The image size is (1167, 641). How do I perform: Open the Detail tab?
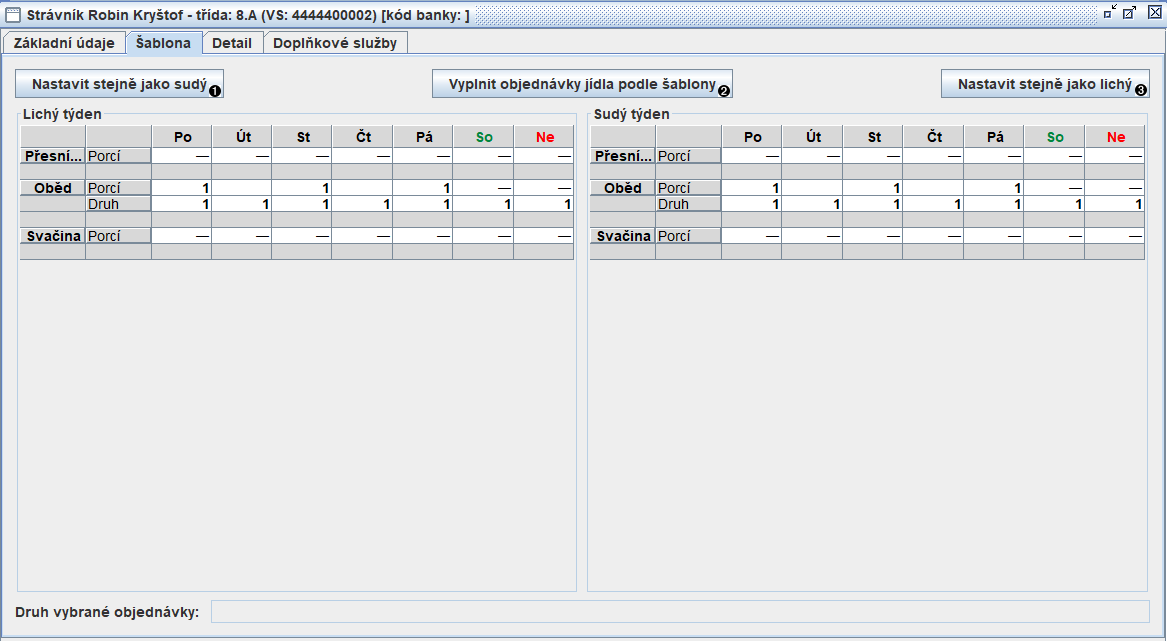click(232, 43)
